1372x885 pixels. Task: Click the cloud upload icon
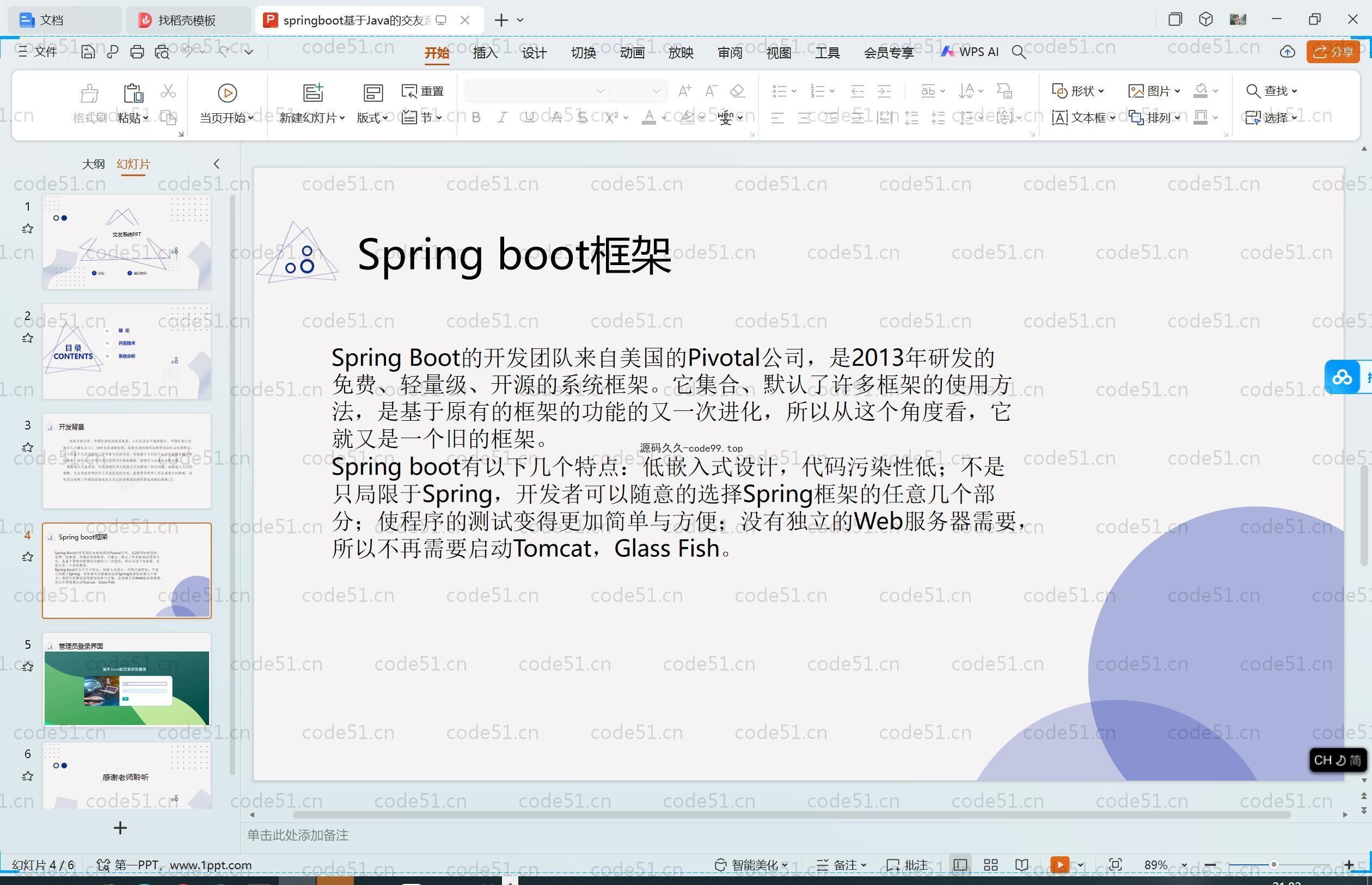coord(1287,52)
